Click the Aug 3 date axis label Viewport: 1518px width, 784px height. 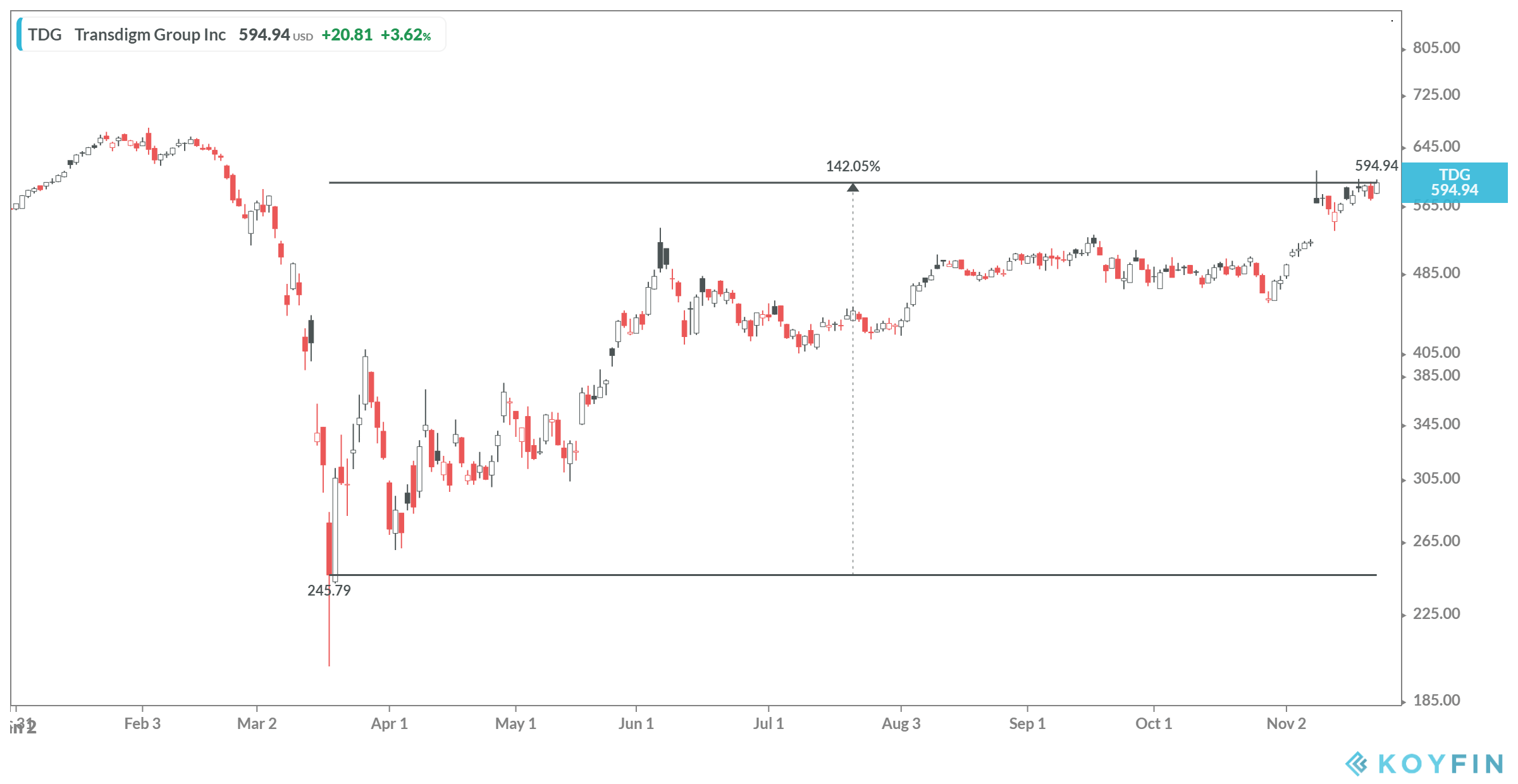coord(901,724)
